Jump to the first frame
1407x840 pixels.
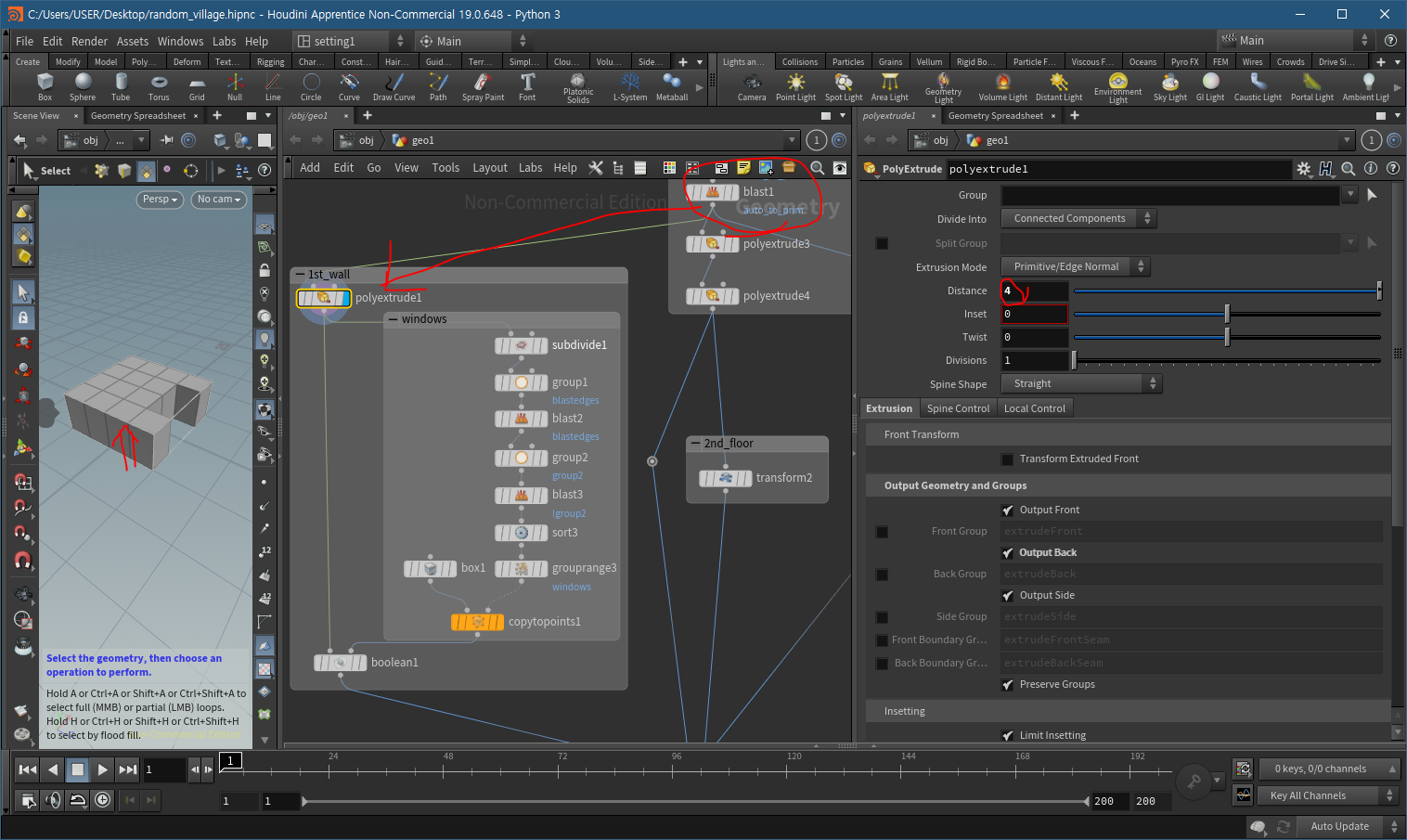(x=28, y=769)
